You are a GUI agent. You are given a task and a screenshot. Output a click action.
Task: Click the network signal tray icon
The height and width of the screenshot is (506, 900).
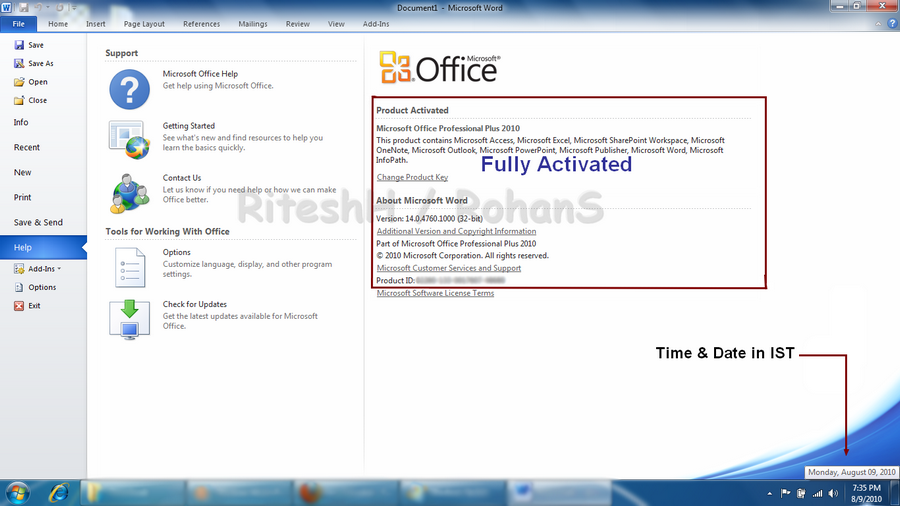click(x=817, y=493)
